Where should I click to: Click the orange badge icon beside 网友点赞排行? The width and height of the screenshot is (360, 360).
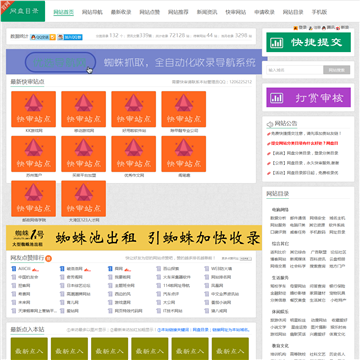tap(48, 258)
